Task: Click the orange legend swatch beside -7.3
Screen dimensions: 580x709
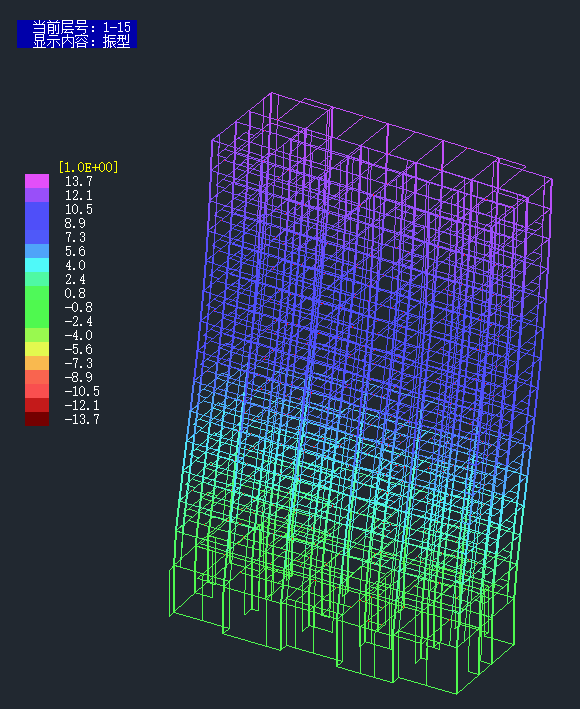Action: coord(37,363)
